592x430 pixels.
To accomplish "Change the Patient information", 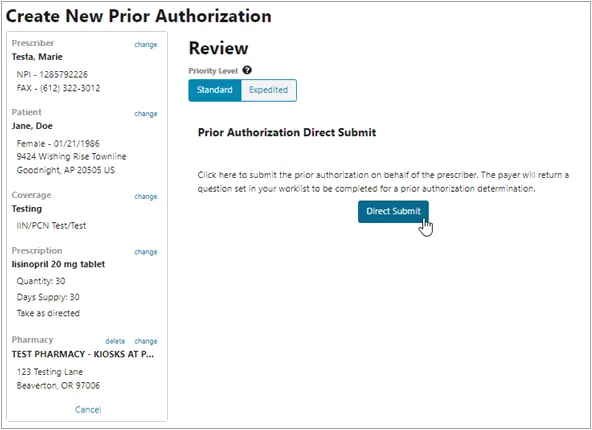I will (145, 114).
